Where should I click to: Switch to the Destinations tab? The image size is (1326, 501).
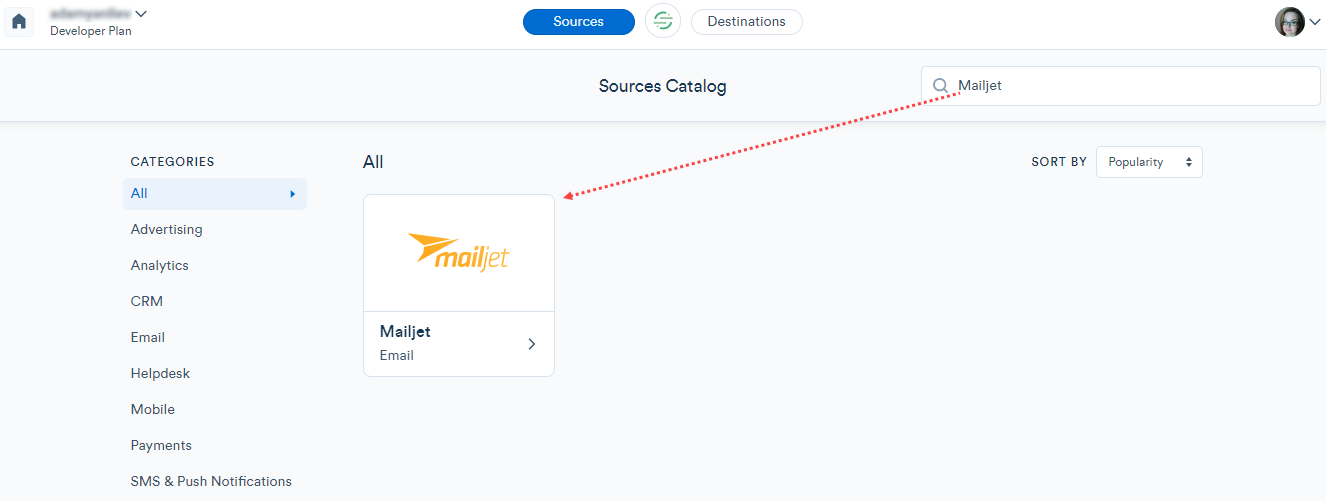tap(747, 22)
